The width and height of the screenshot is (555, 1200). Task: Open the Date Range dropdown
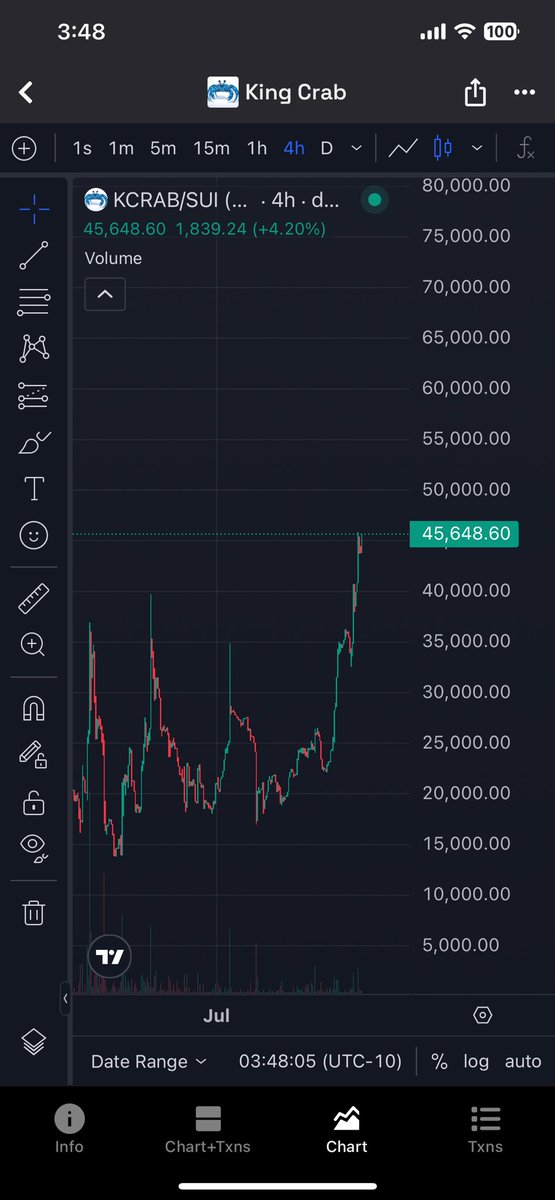pos(149,1061)
